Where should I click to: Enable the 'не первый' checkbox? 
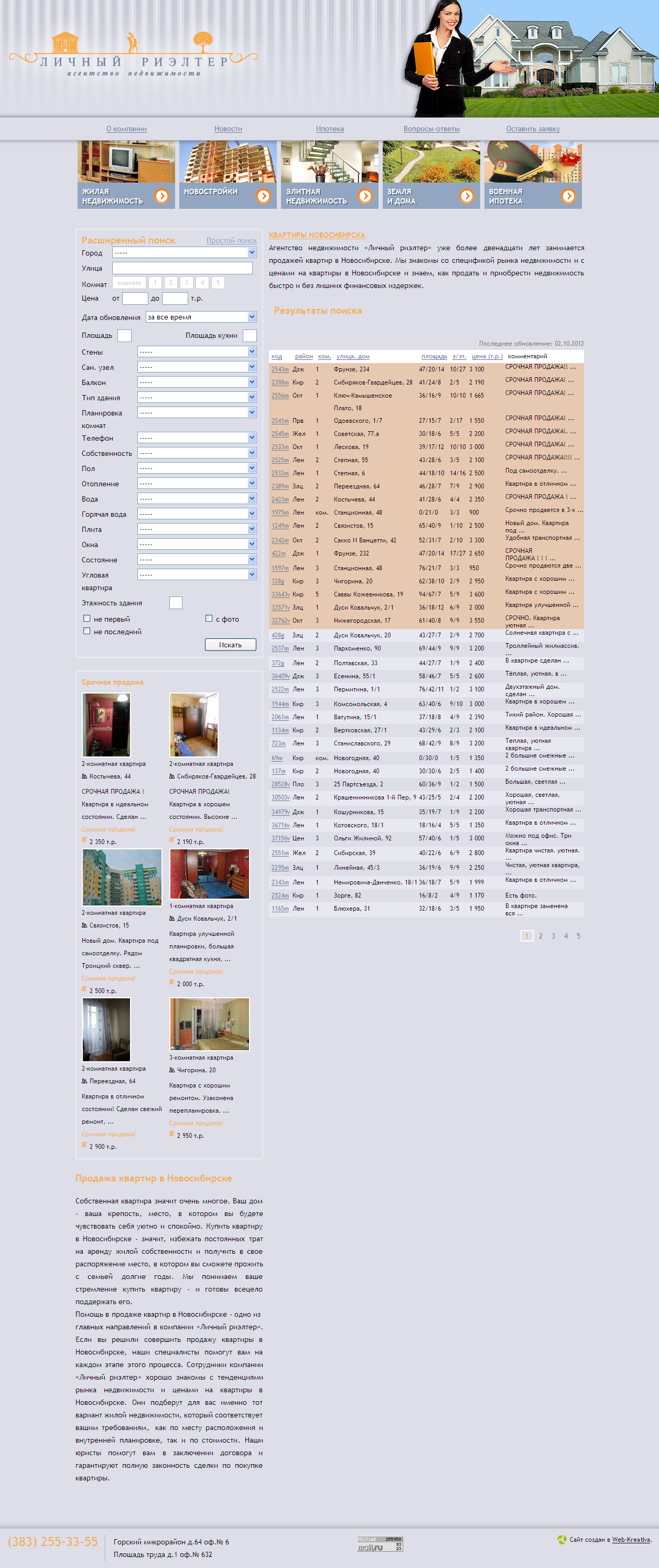(87, 618)
